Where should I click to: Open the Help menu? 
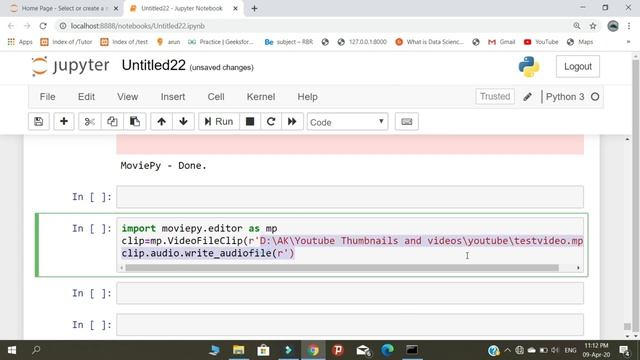point(307,97)
